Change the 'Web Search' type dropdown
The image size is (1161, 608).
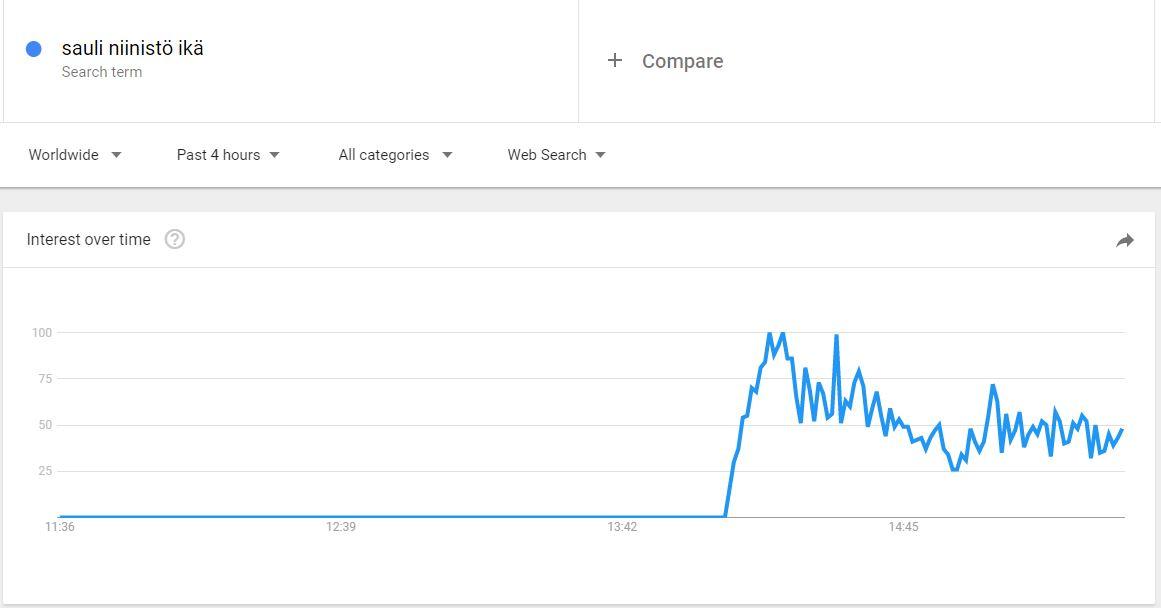556,155
